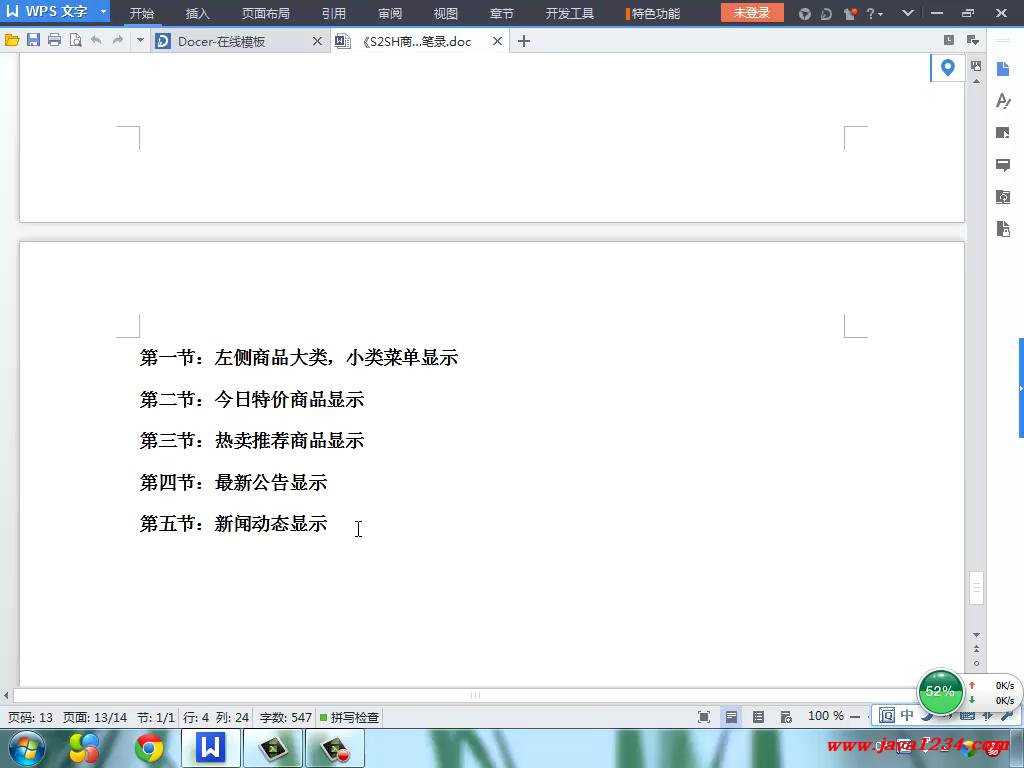The height and width of the screenshot is (768, 1024).
Task: Save the document with disk icon
Action: [x=33, y=40]
